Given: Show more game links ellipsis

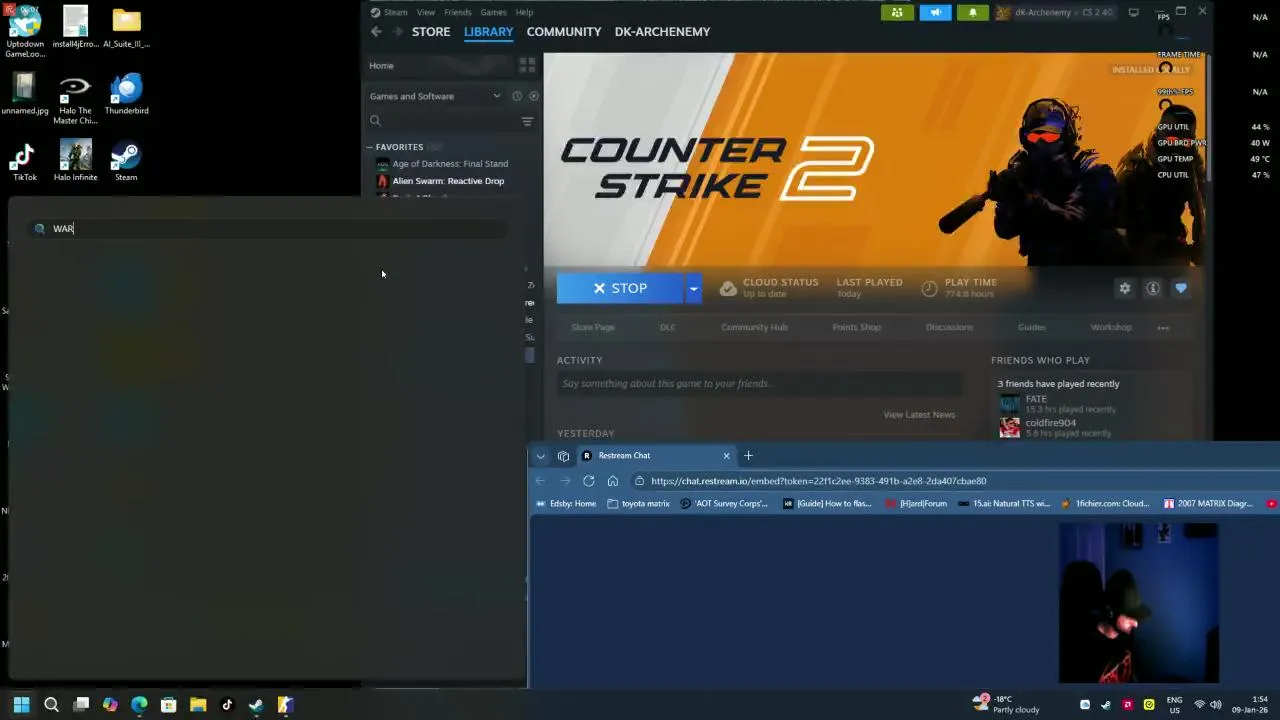Looking at the screenshot, I should tap(1163, 328).
